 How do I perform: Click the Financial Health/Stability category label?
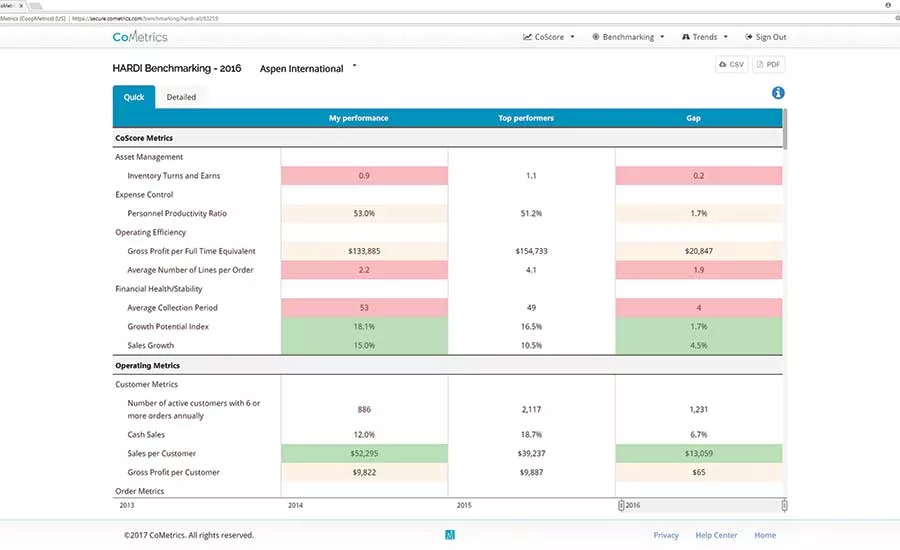click(x=159, y=289)
